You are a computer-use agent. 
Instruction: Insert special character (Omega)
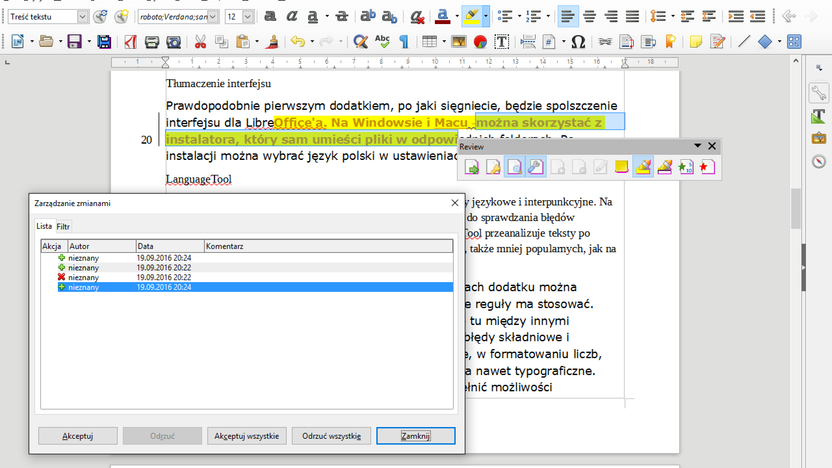[578, 41]
